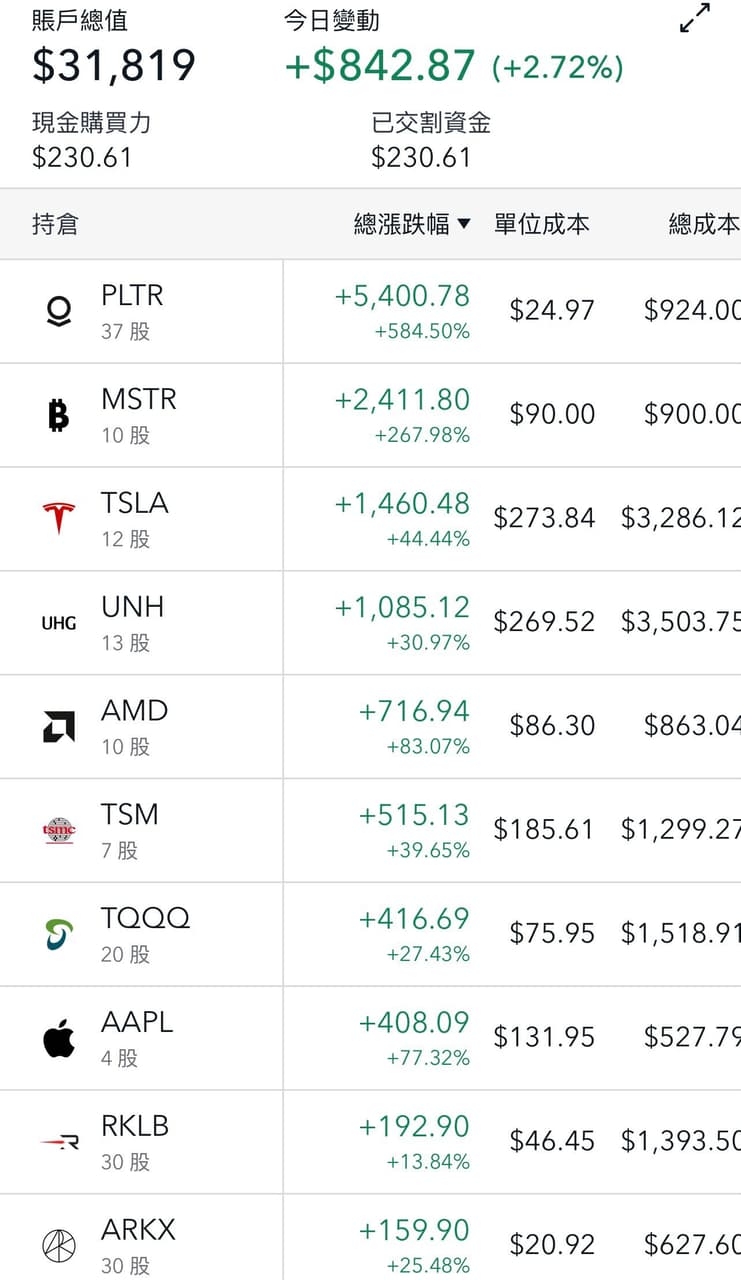This screenshot has height=1280, width=741.
Task: Open TSLA ticker holding details
Action: tap(135, 503)
